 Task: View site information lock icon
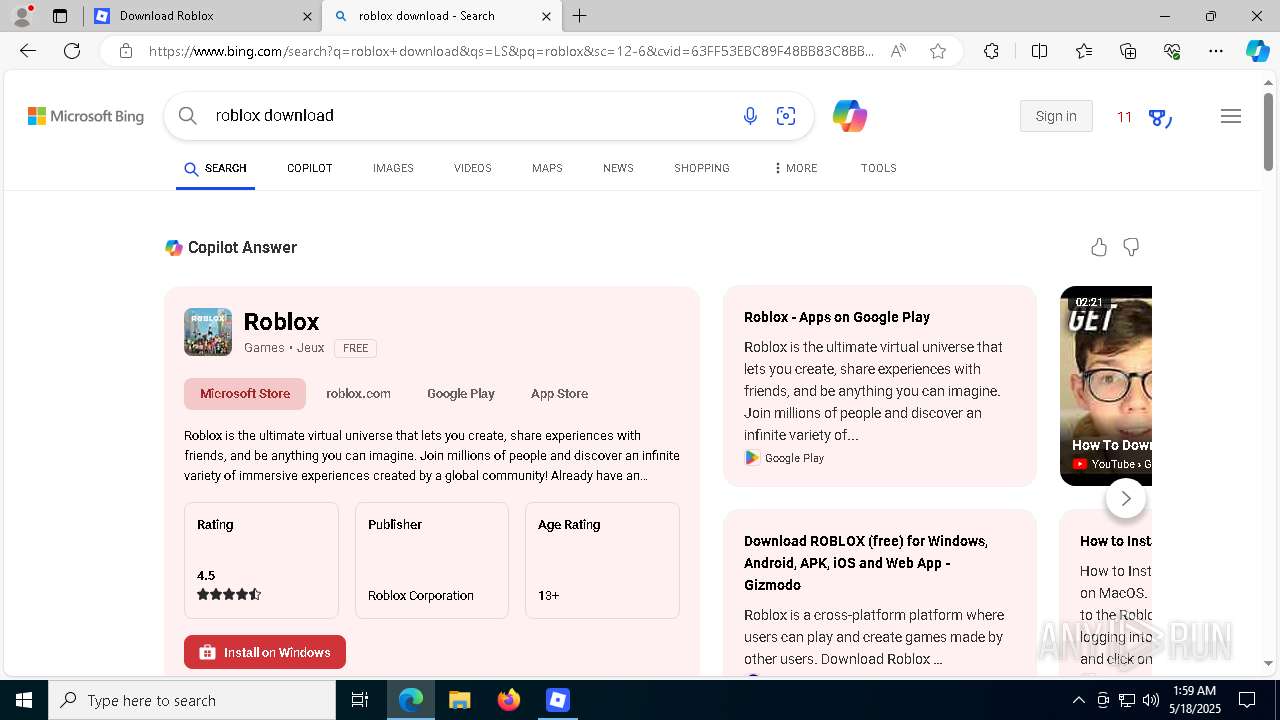coord(126,51)
